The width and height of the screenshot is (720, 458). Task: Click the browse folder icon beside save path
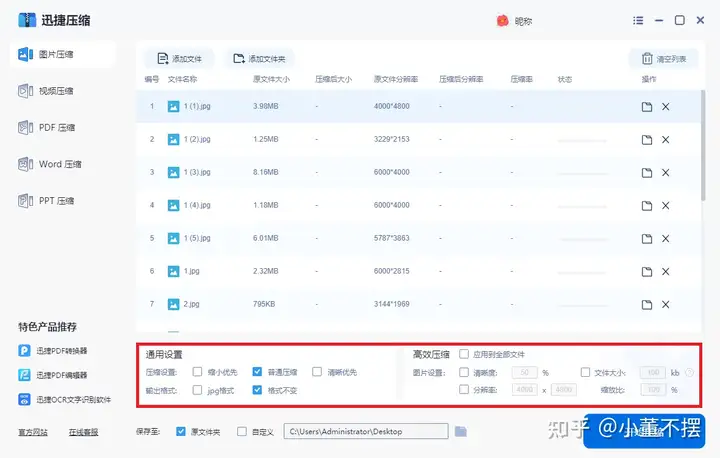point(461,431)
